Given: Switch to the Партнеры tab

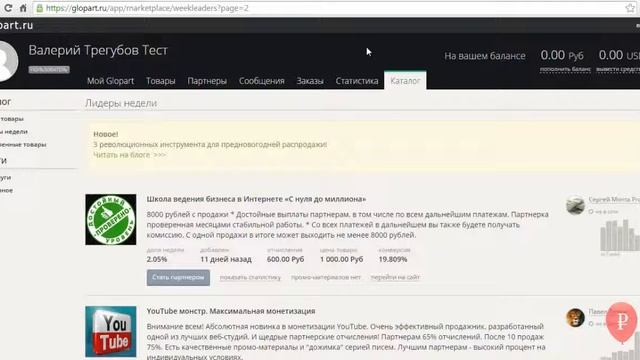Looking at the screenshot, I should tap(207, 81).
